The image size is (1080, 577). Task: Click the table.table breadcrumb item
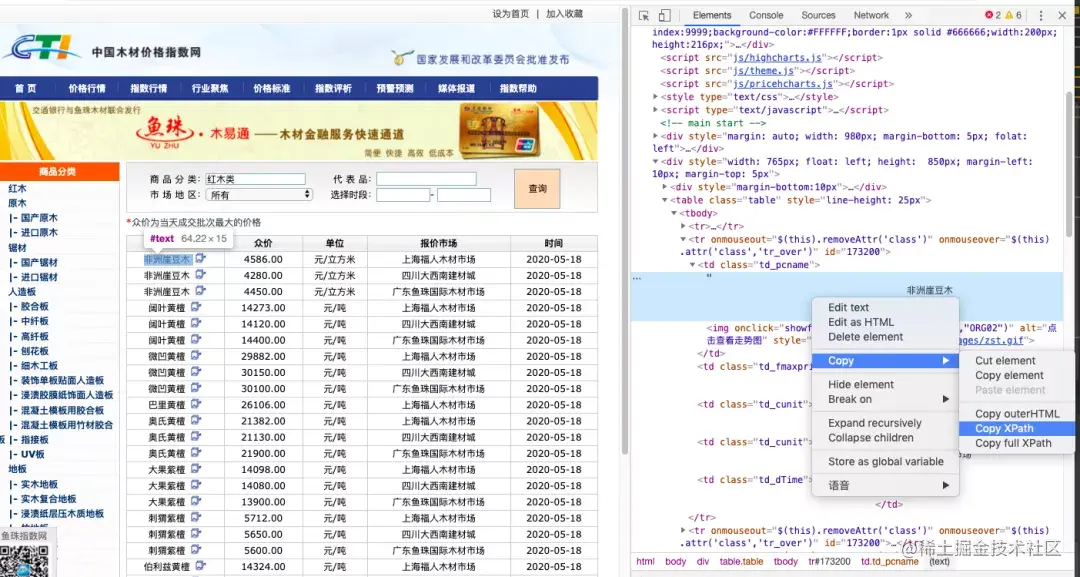pos(741,562)
